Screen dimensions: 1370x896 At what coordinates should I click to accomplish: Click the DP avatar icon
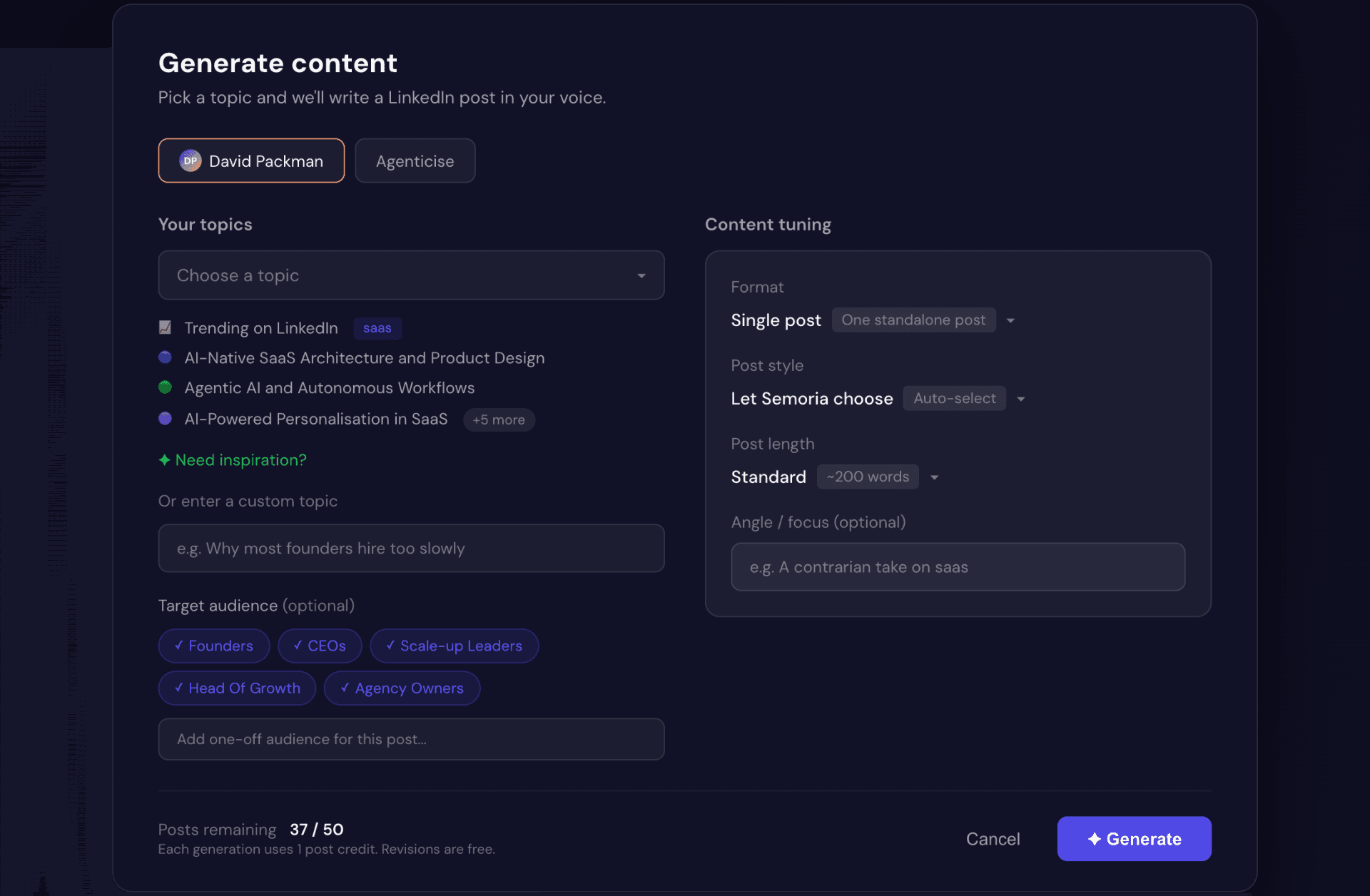click(x=190, y=161)
